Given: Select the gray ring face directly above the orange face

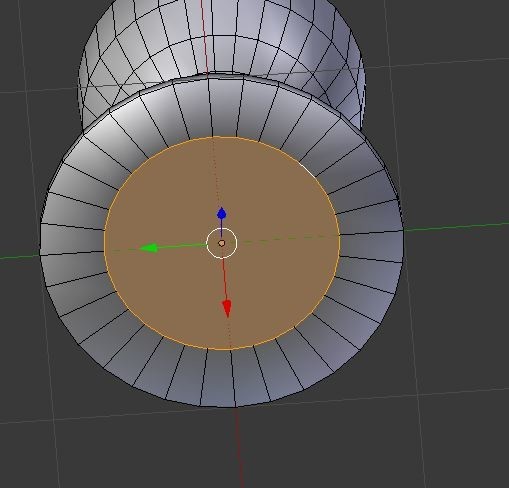Looking at the screenshot, I should pyautogui.click(x=223, y=107).
